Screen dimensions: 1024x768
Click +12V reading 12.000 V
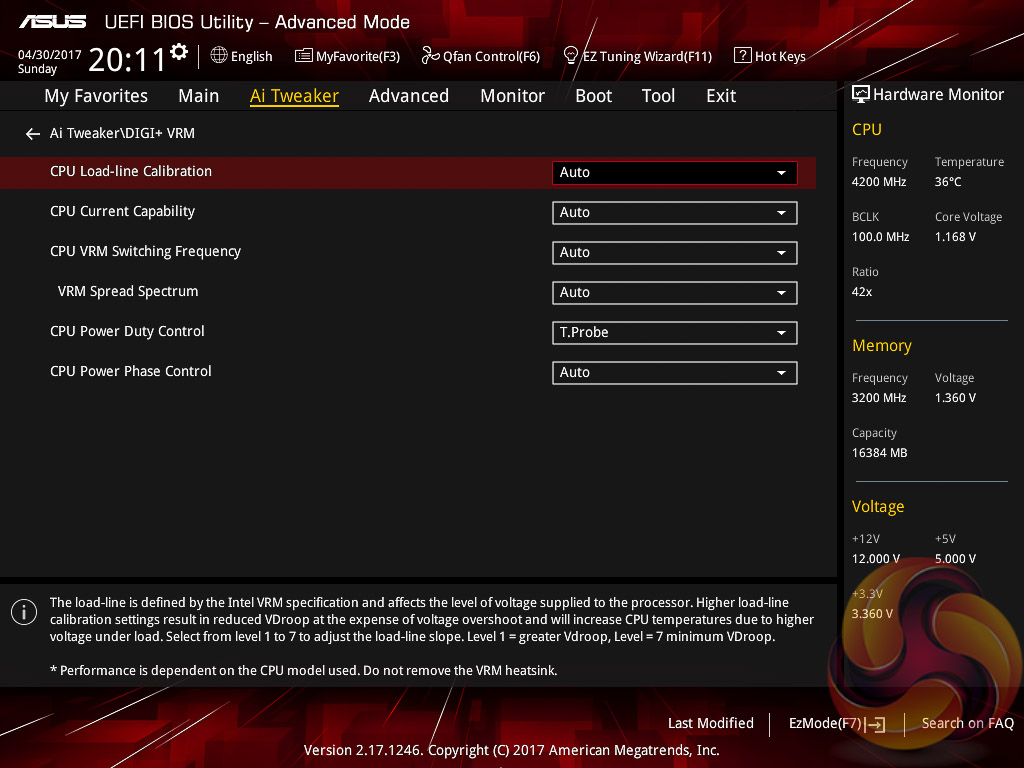[x=876, y=559]
